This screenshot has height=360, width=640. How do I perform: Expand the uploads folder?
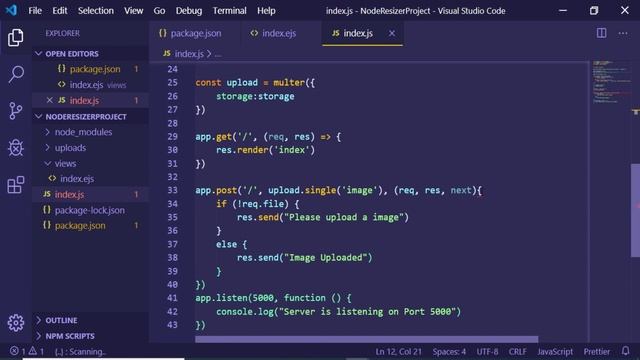click(48, 147)
